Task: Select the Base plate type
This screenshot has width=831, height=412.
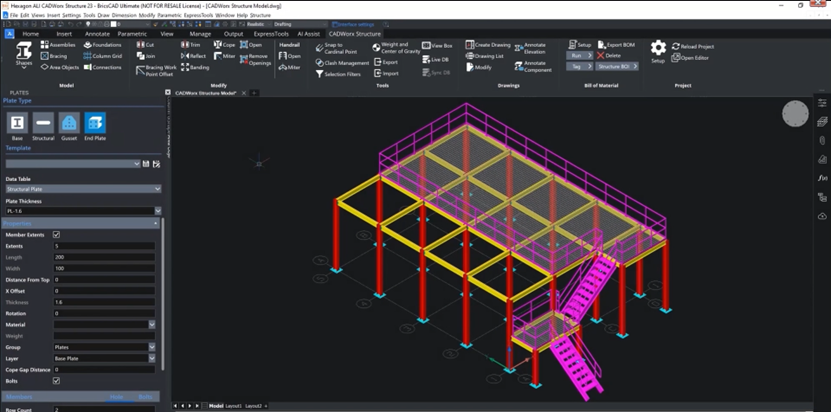Action: click(17, 126)
